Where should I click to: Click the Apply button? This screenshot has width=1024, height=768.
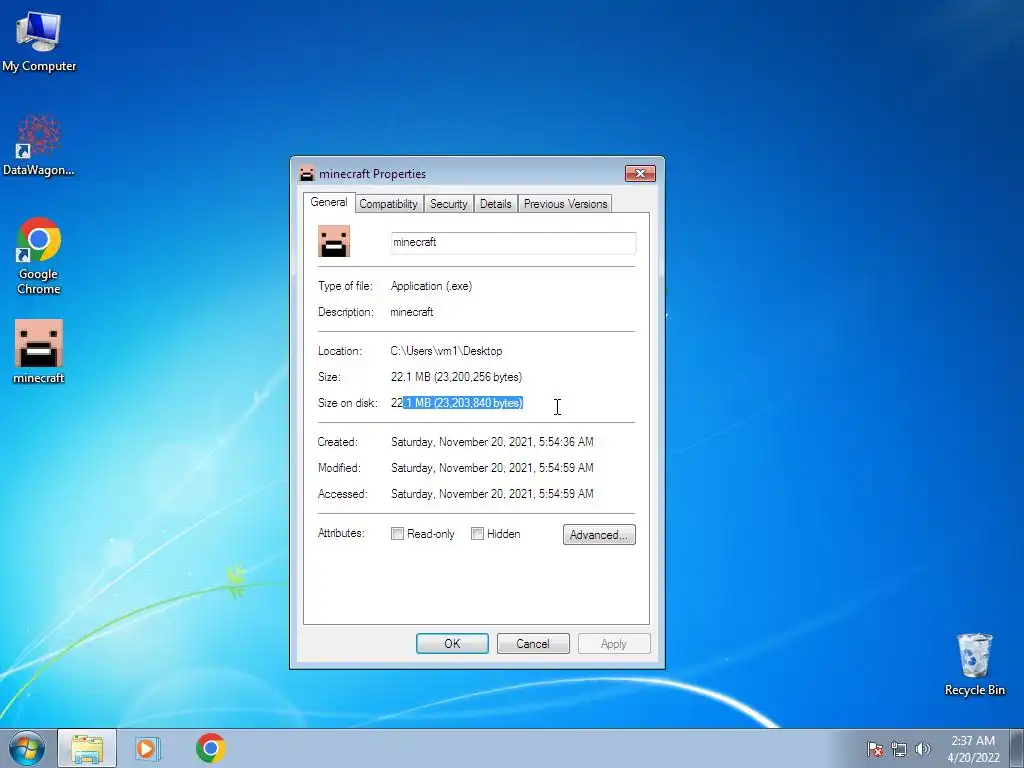click(x=614, y=643)
